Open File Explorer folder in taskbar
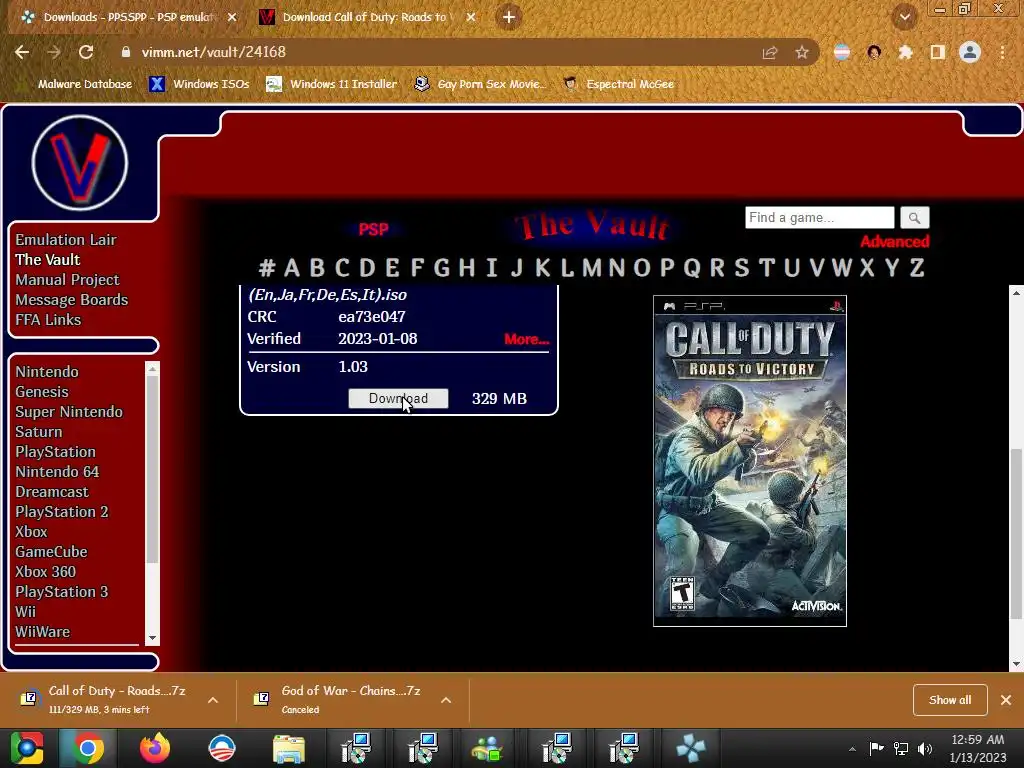This screenshot has width=1024, height=768. pyautogui.click(x=289, y=748)
